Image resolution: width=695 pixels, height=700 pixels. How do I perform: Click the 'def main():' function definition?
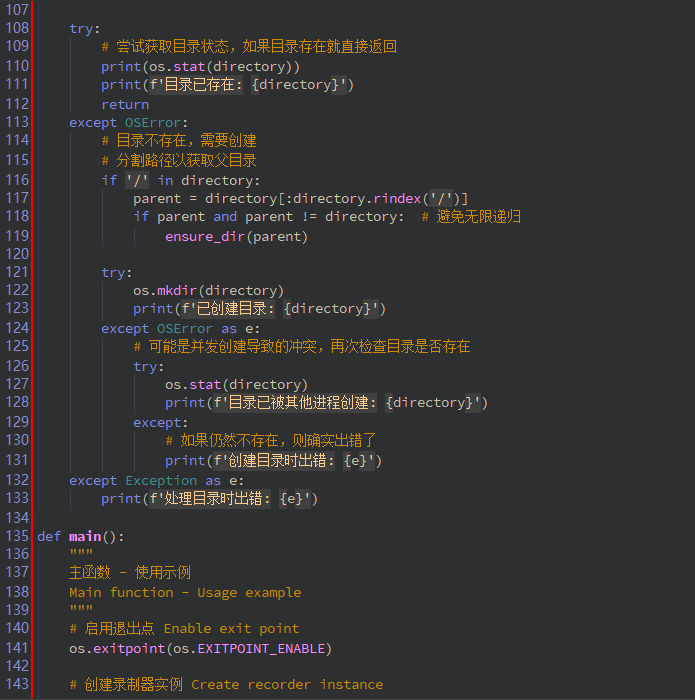81,537
